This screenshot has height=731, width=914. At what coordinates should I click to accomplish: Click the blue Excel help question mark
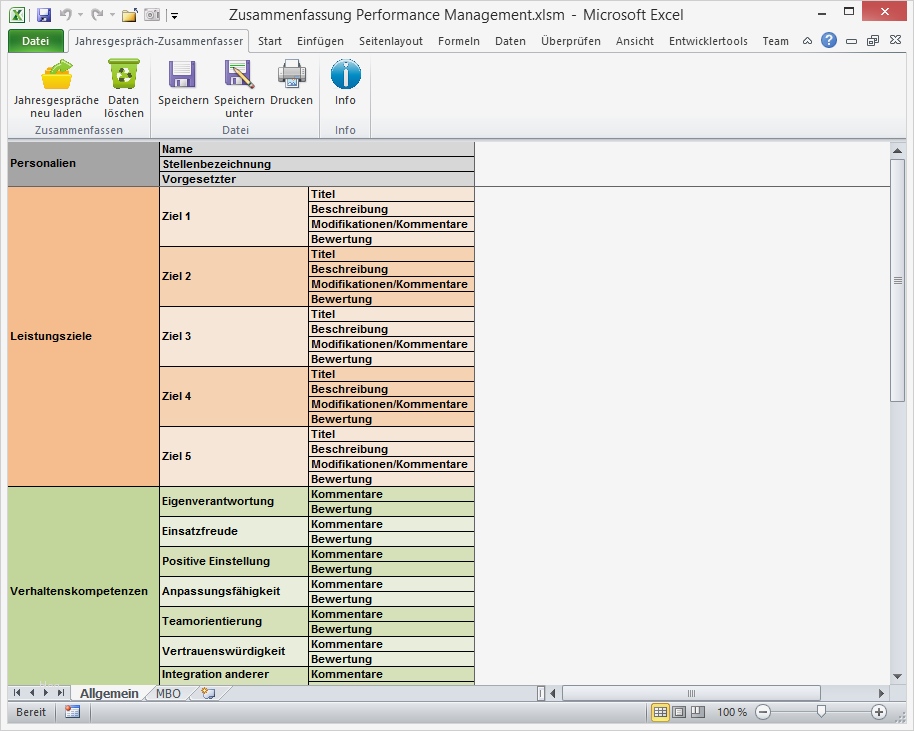829,41
